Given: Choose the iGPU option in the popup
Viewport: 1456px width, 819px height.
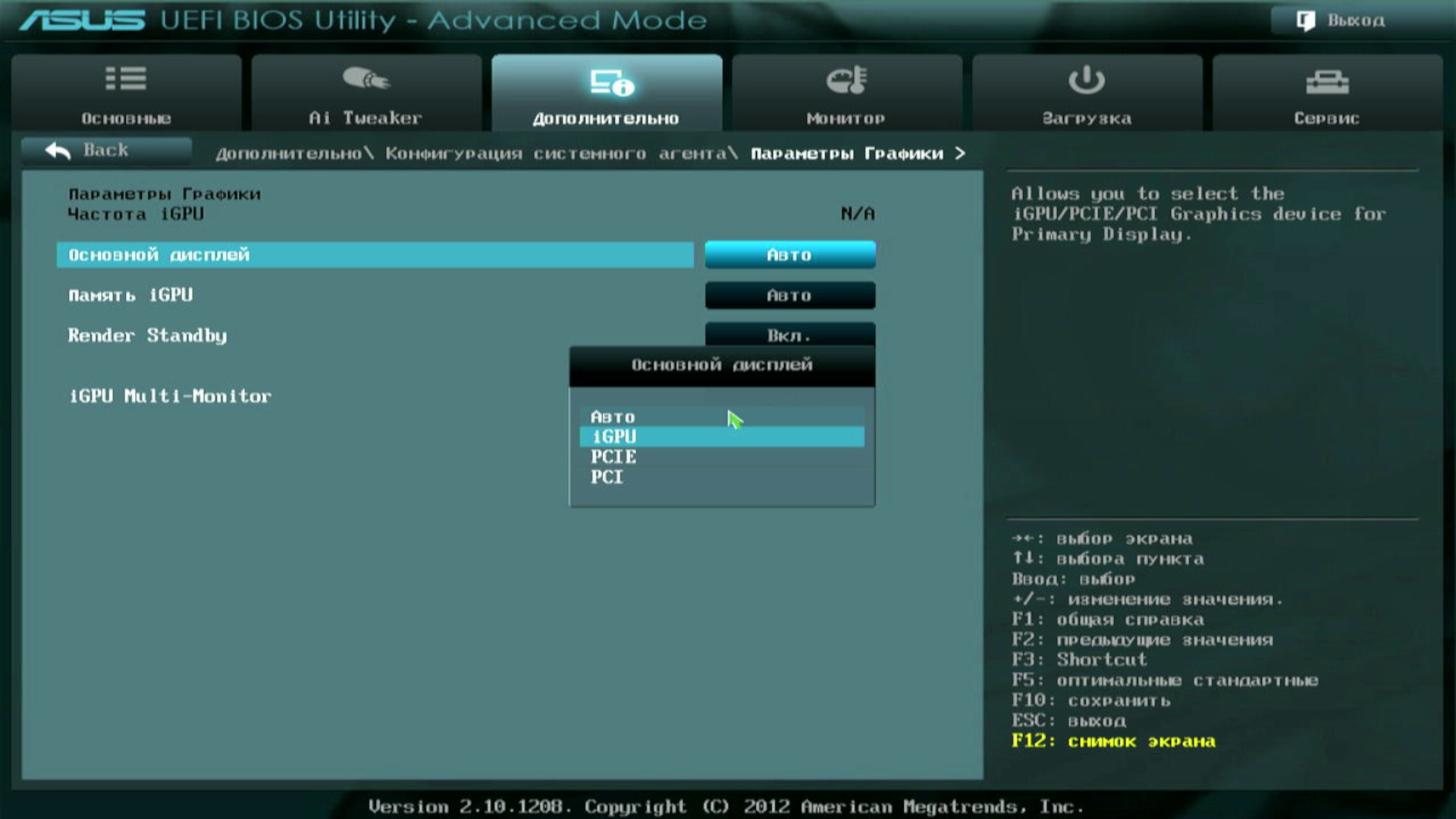Looking at the screenshot, I should [x=614, y=437].
